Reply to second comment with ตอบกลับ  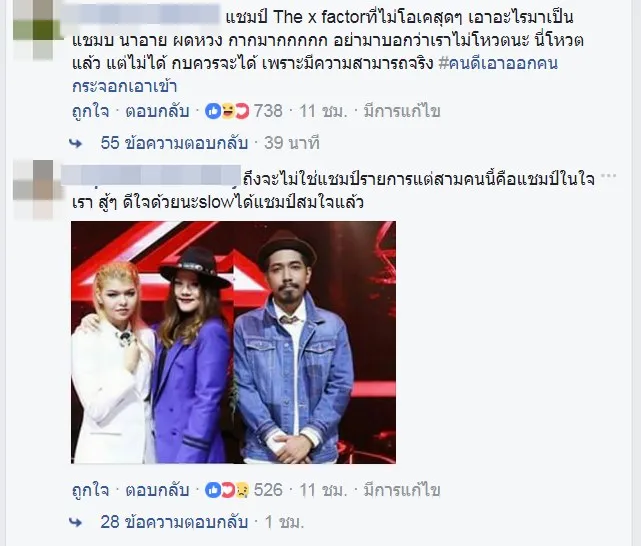tap(157, 490)
